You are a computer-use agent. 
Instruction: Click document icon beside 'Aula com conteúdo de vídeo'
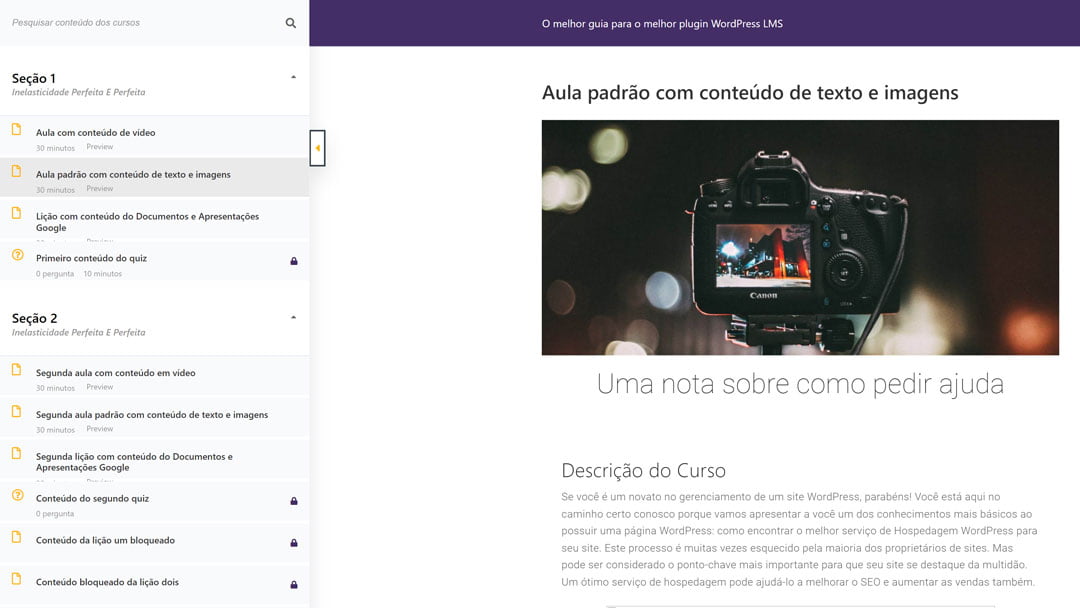pyautogui.click(x=16, y=129)
